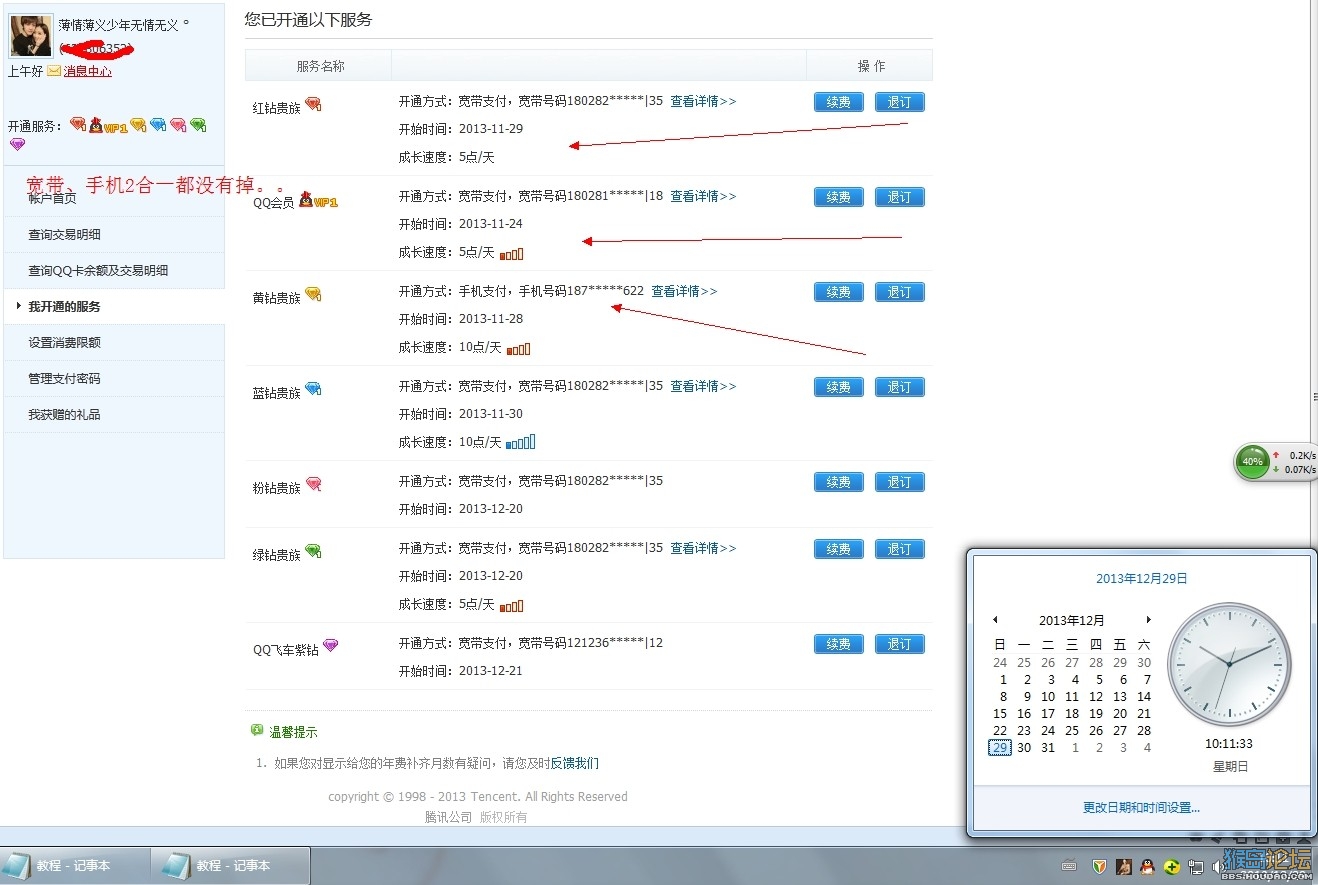Viewport: 1318px width, 885px height.
Task: Click 续费 for 粉钻贵族
Action: tap(839, 482)
